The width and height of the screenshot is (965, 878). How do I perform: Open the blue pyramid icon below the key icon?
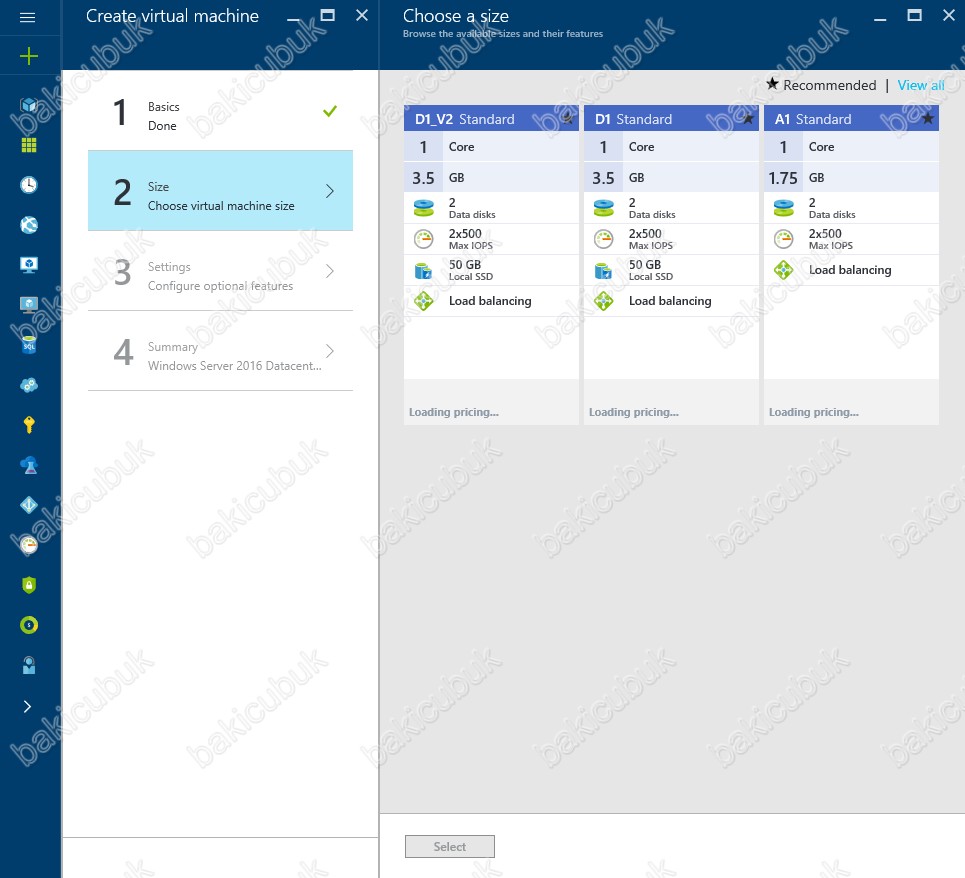click(28, 465)
